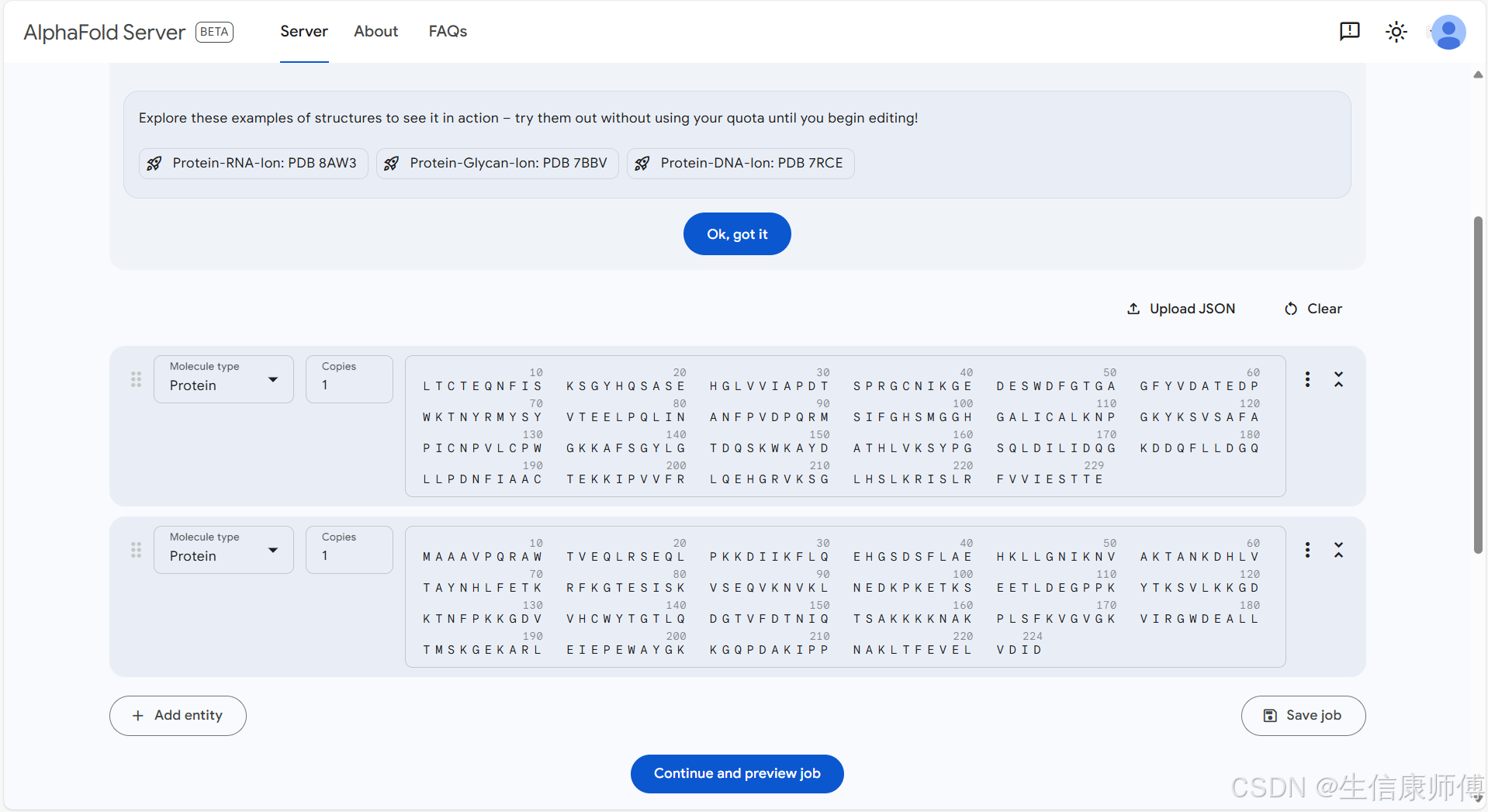Open Molecule type dropdown of second entity
The height and width of the screenshot is (812, 1488).
pos(223,550)
